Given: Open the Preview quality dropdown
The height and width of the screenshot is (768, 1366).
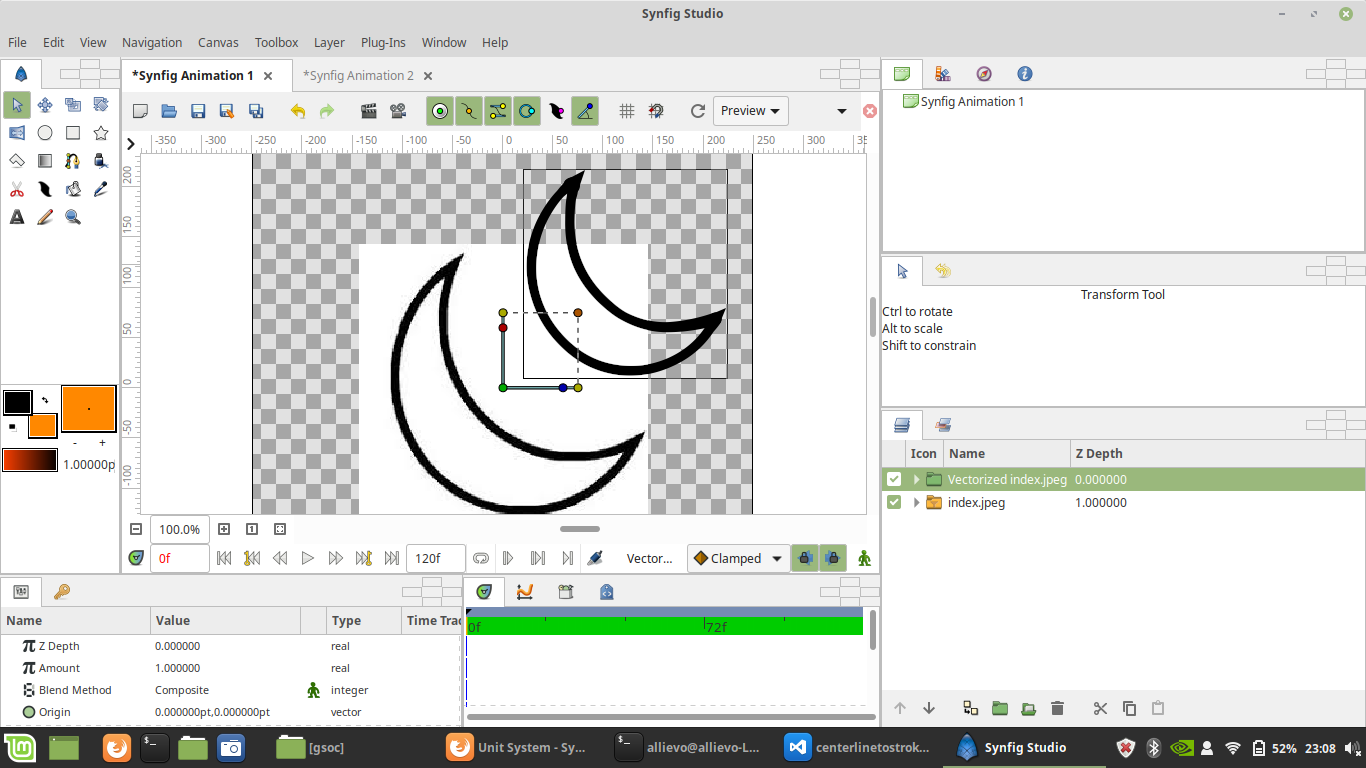Looking at the screenshot, I should [x=750, y=111].
